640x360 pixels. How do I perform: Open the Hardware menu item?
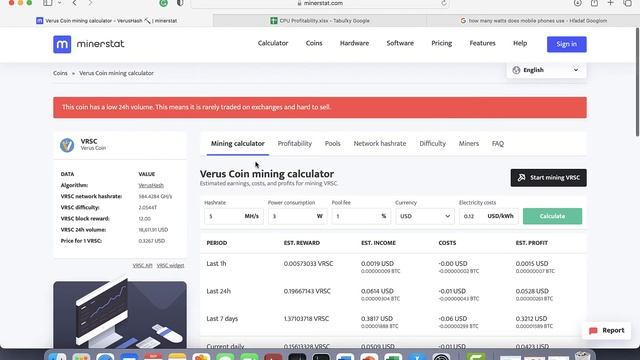point(354,43)
